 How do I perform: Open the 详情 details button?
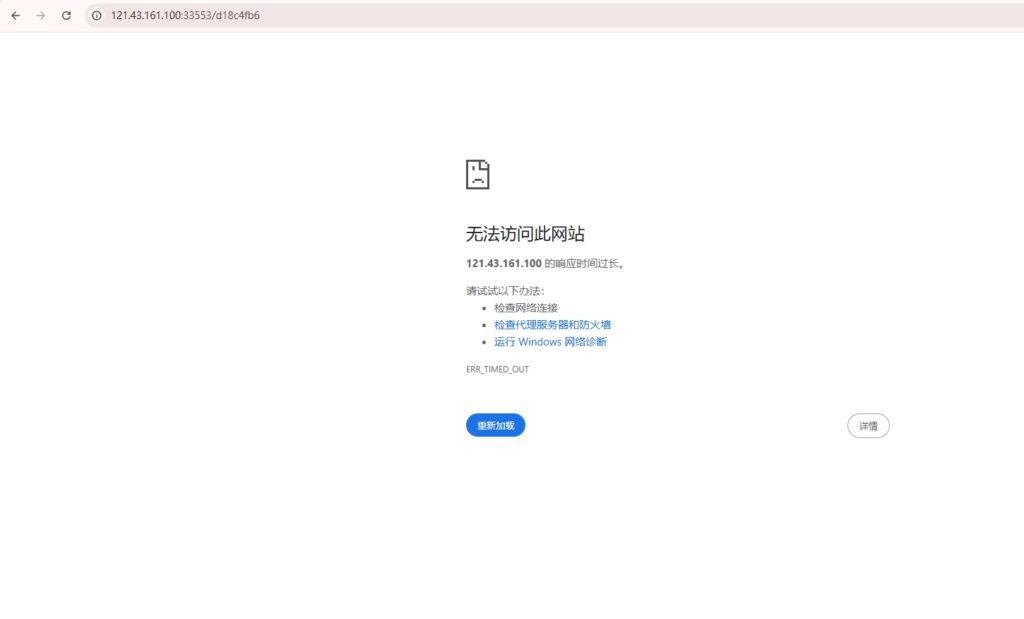(868, 426)
